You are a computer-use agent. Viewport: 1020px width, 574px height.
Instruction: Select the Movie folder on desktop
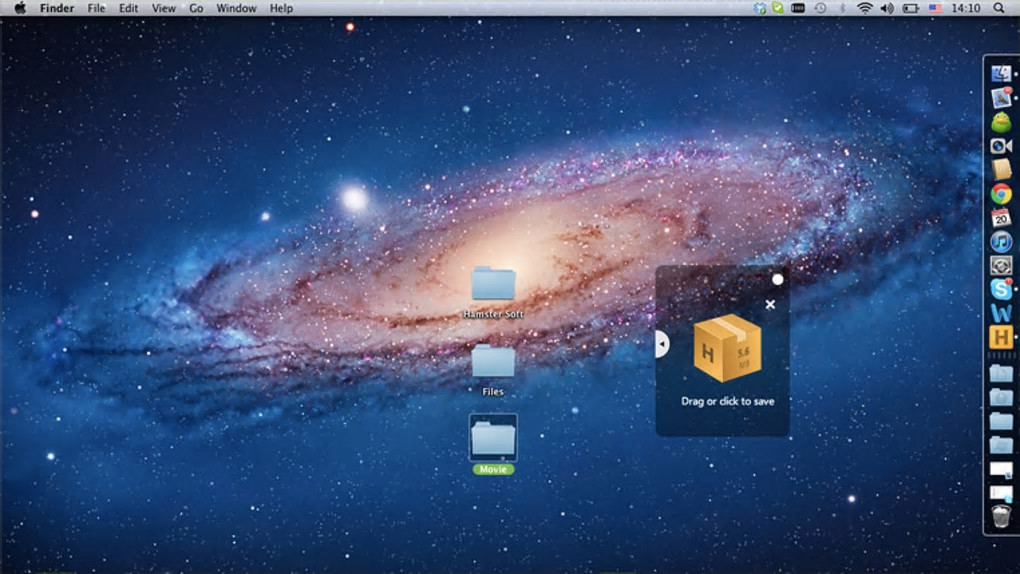coord(493,438)
